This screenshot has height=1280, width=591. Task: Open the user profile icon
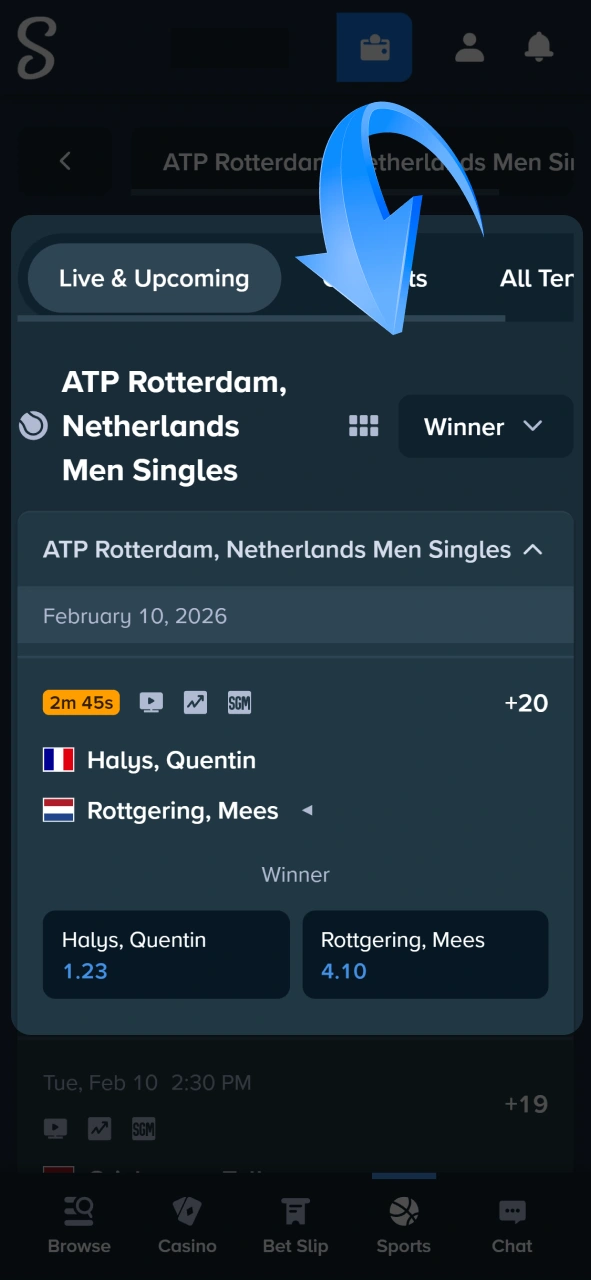469,47
